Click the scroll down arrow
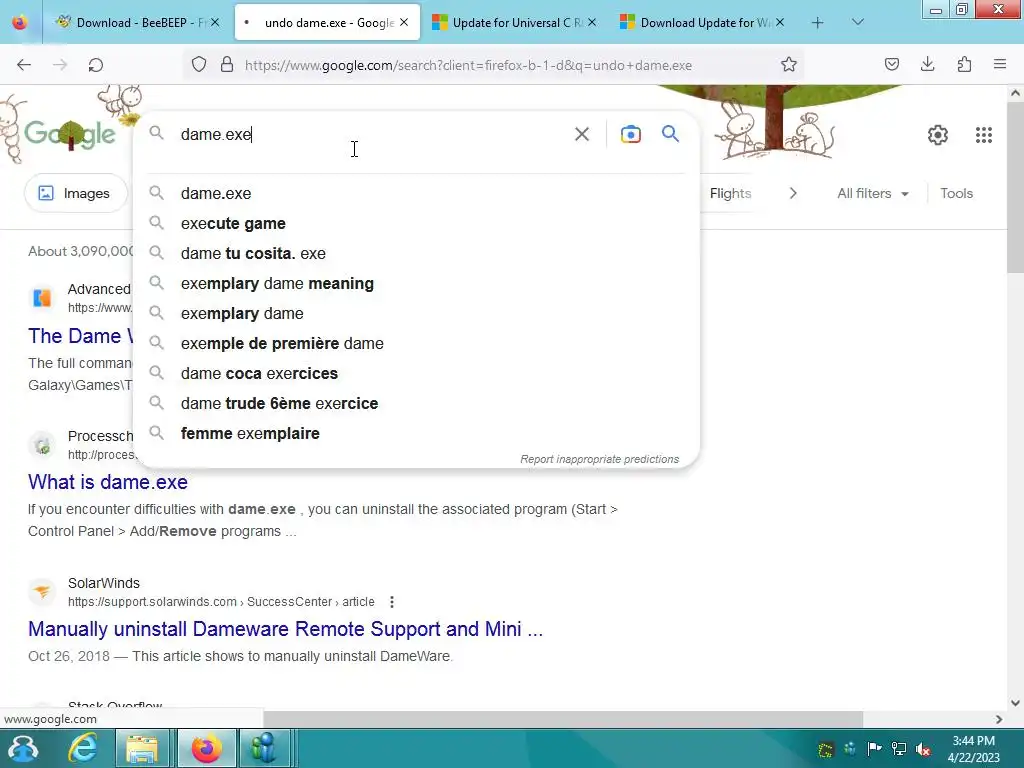The image size is (1024, 768). tap(1015, 703)
